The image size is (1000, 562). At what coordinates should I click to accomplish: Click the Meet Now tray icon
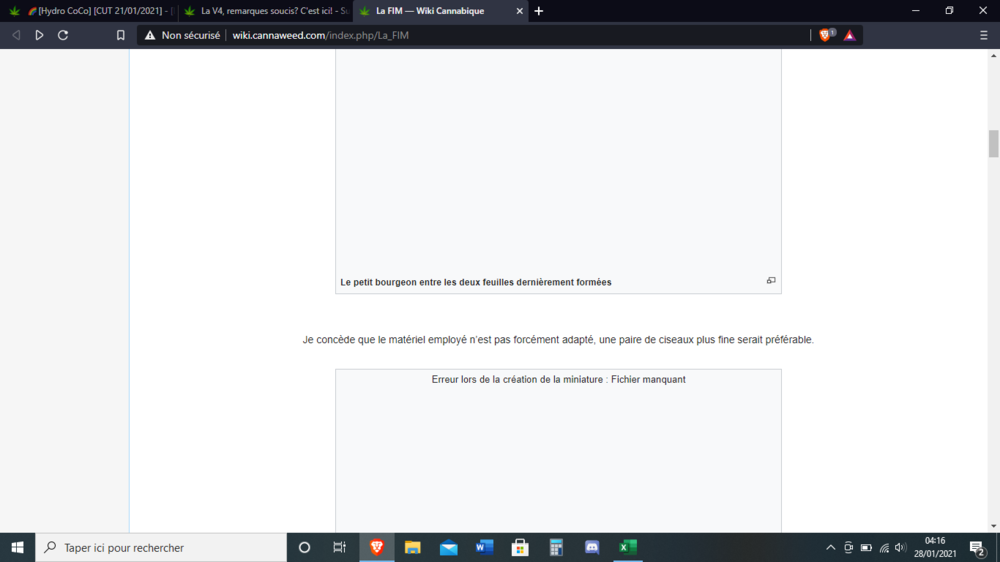[x=848, y=547]
